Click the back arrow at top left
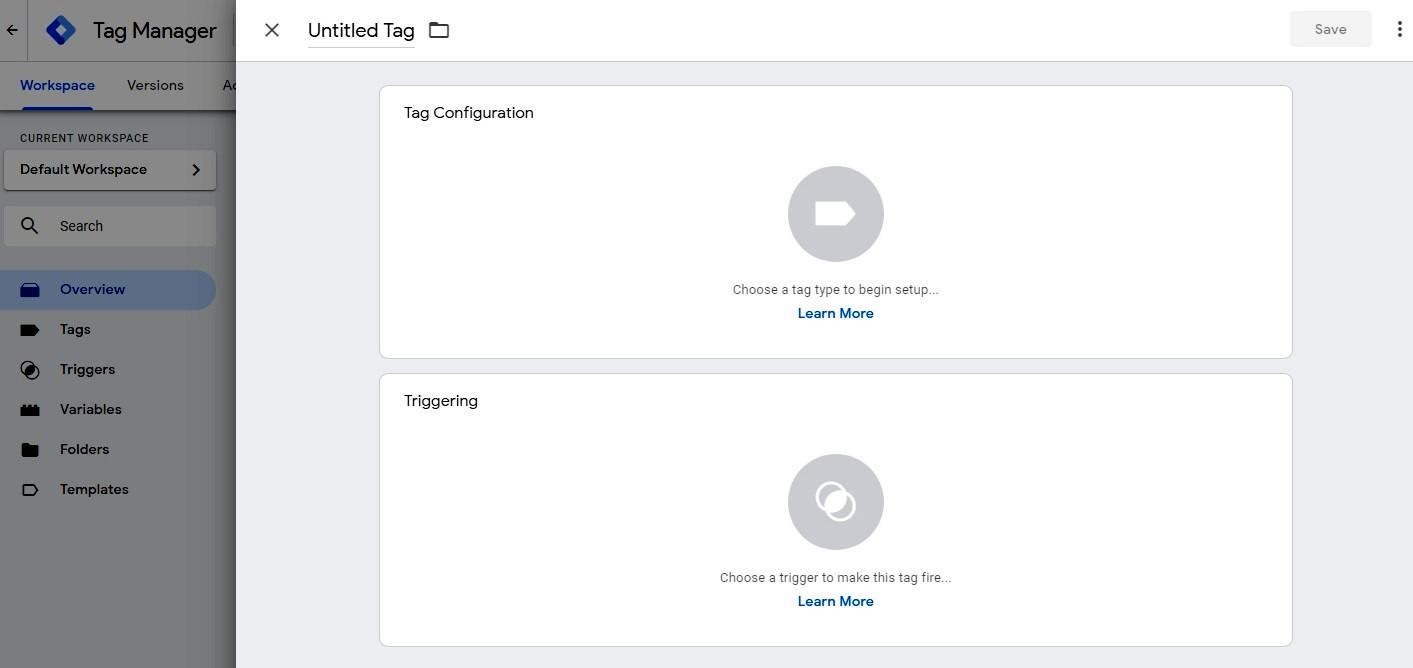This screenshot has height=668, width=1413. (x=12, y=30)
